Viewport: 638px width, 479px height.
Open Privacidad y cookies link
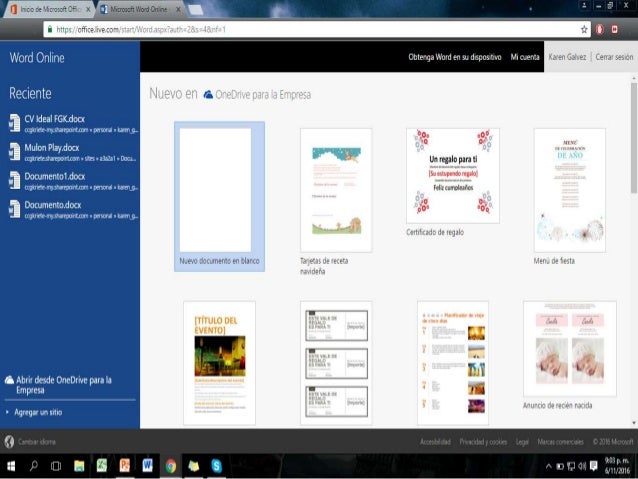483,442
